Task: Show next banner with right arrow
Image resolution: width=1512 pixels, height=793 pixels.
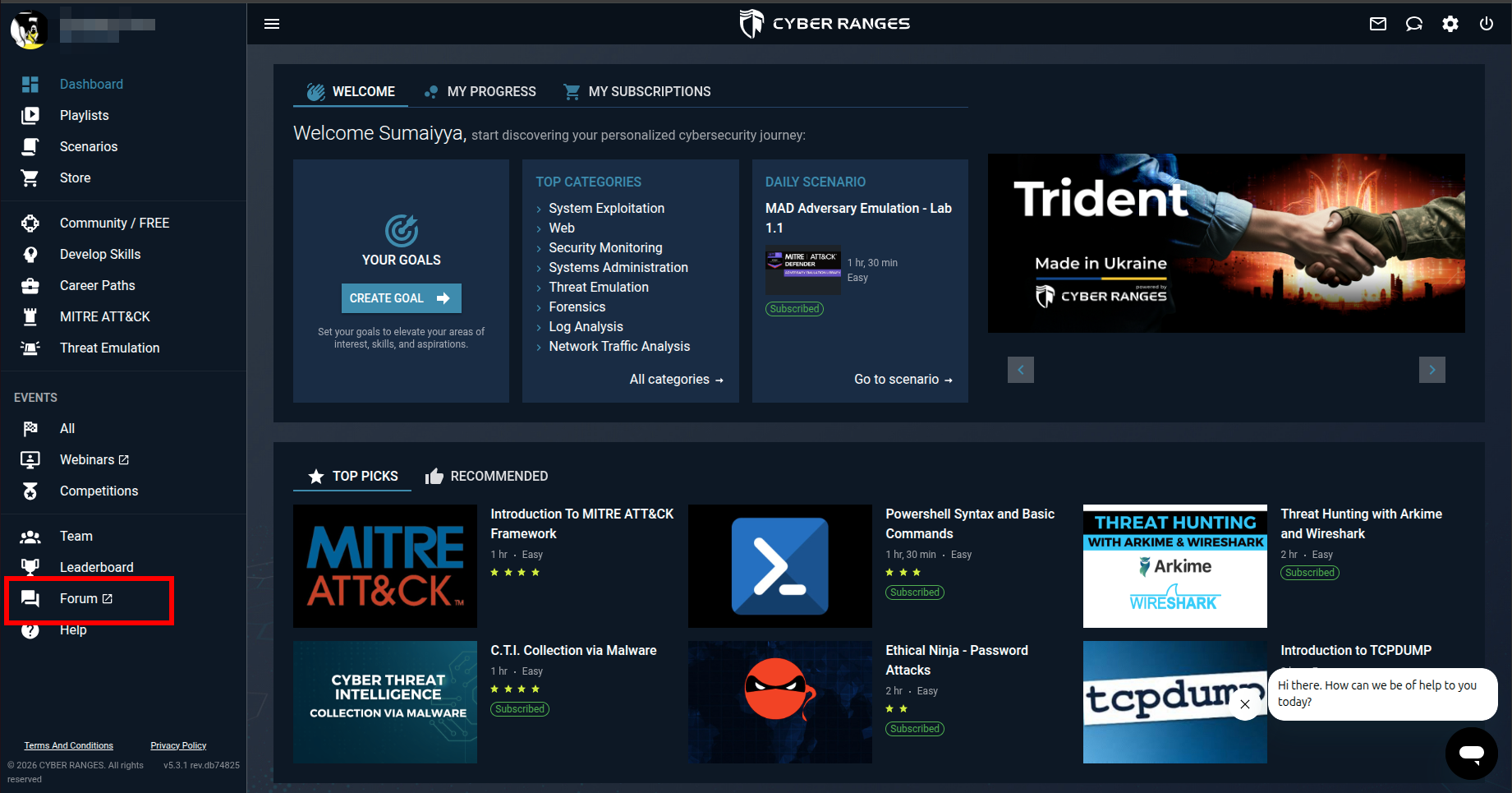Action: [x=1432, y=370]
